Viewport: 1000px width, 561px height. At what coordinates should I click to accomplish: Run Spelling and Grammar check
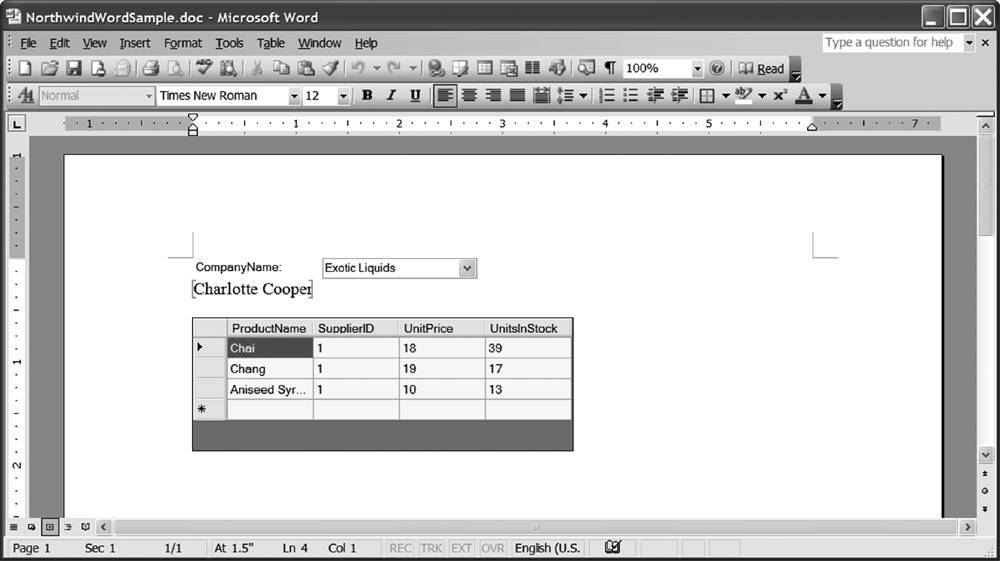(203, 68)
